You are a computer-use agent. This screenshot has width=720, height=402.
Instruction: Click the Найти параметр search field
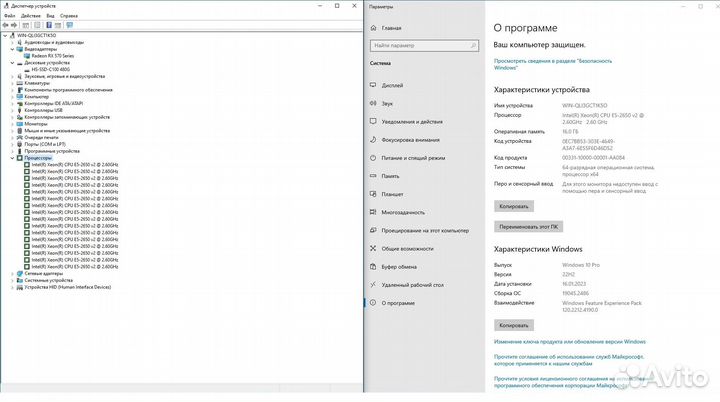[x=424, y=45]
